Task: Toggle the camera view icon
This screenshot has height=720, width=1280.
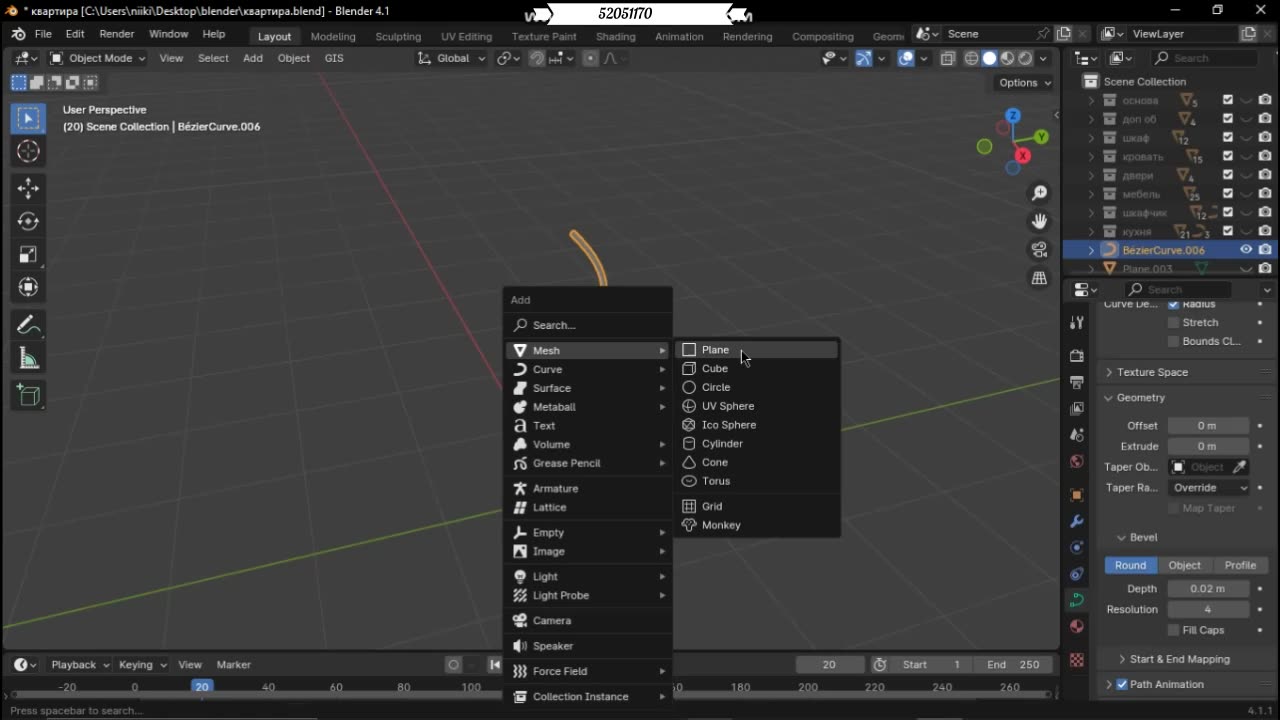Action: pos(1040,250)
